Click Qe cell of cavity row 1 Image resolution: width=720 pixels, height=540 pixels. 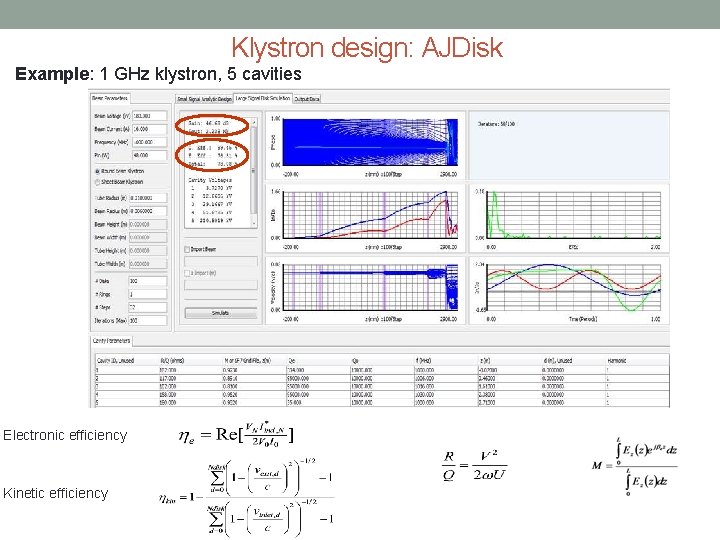(x=318, y=370)
